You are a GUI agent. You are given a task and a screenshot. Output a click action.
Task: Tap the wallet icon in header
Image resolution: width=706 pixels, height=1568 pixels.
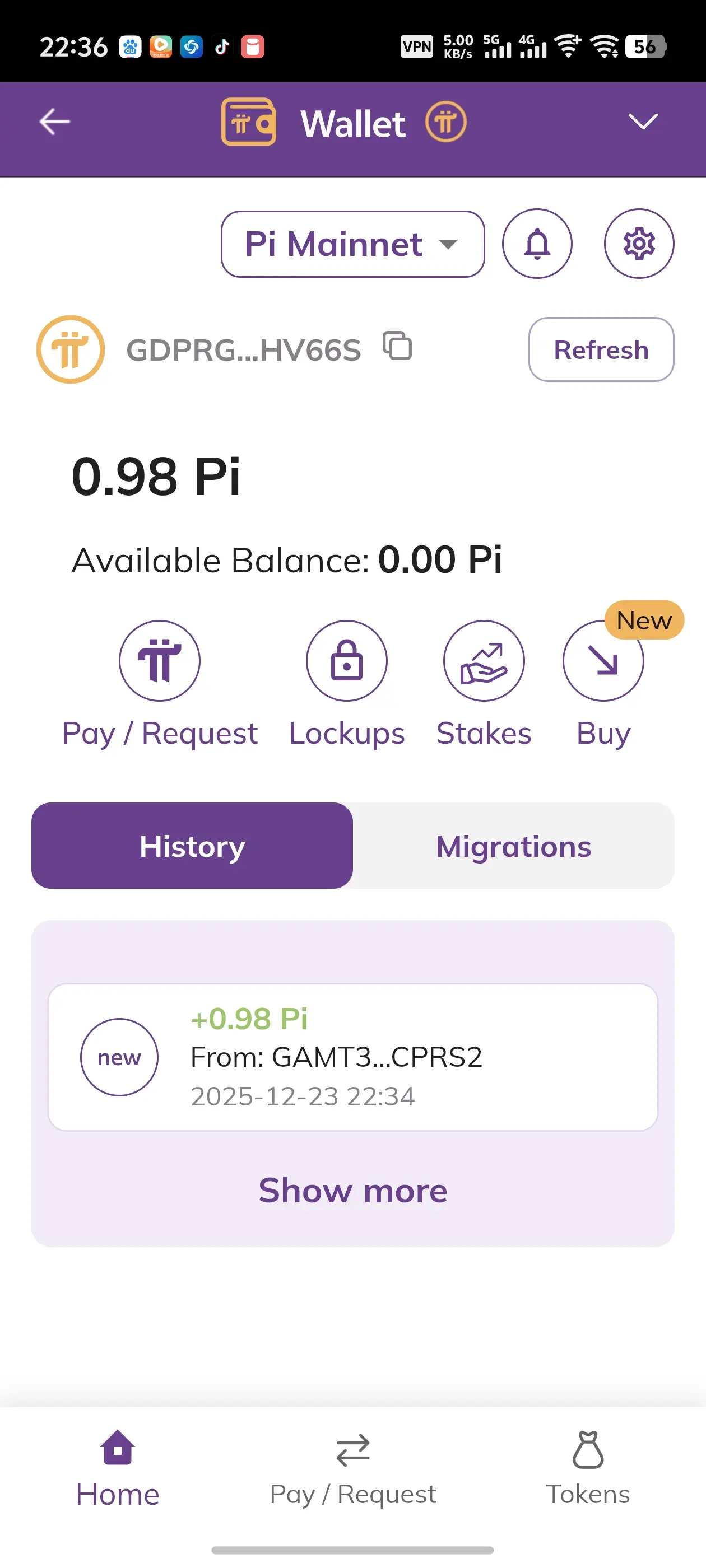[x=249, y=122]
